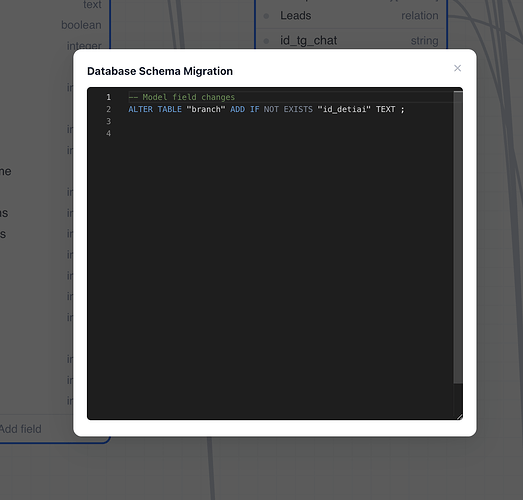Click the "branch" table name in code
The width and height of the screenshot is (523, 500).
206,109
